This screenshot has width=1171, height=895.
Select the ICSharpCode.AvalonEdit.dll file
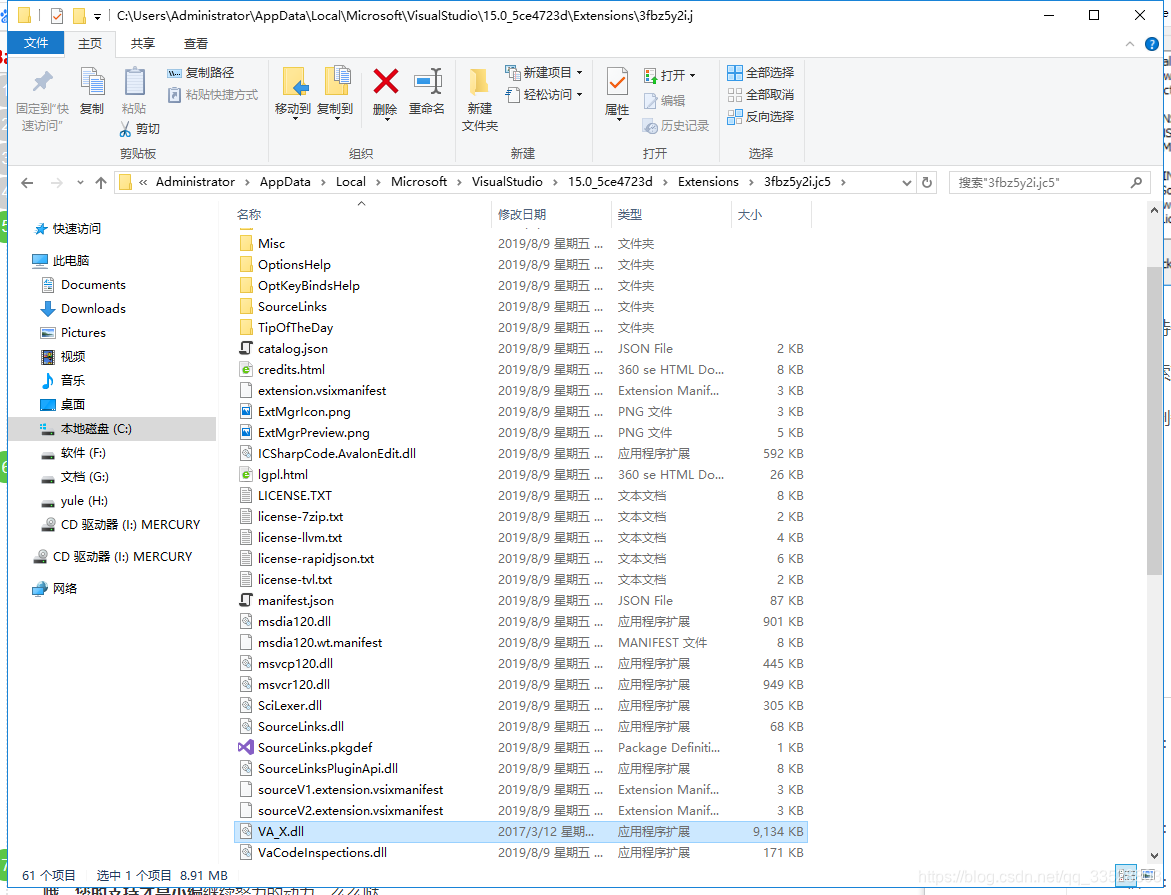click(x=521, y=453)
